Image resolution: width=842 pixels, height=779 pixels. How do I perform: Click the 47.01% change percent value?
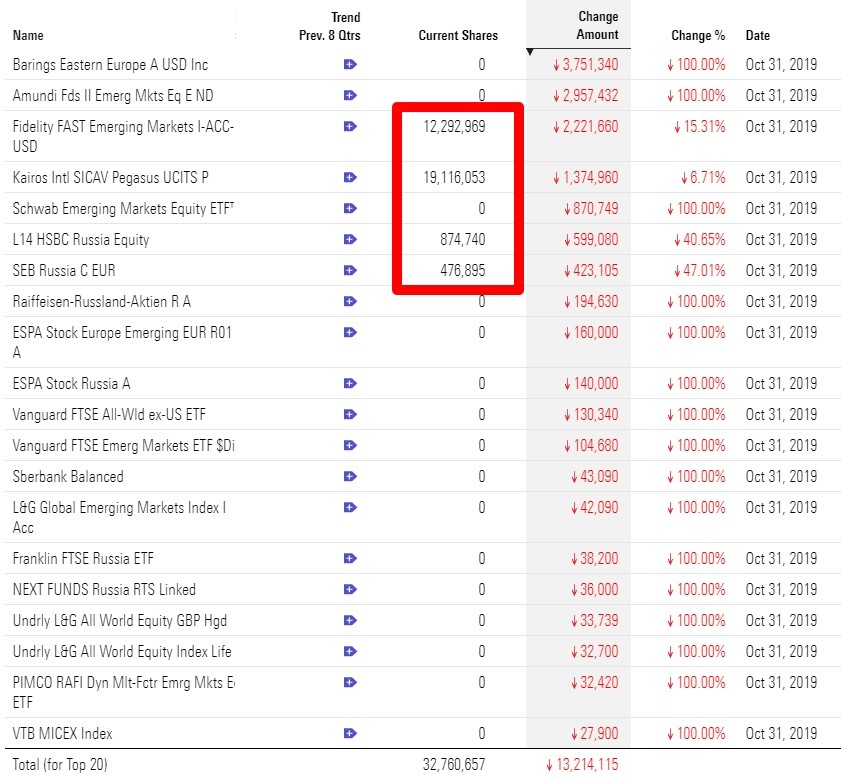tap(700, 271)
